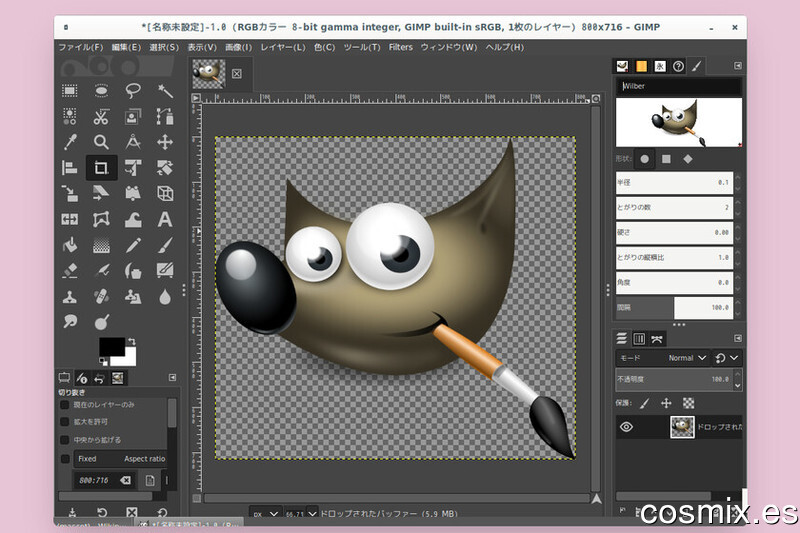The image size is (800, 533).
Task: Toggle 拡大を許可 checkbox
Action: click(x=65, y=422)
